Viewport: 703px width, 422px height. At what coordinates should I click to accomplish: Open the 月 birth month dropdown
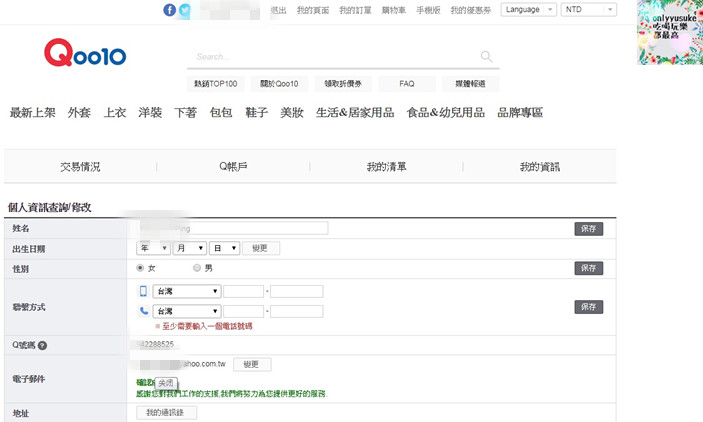click(x=190, y=248)
